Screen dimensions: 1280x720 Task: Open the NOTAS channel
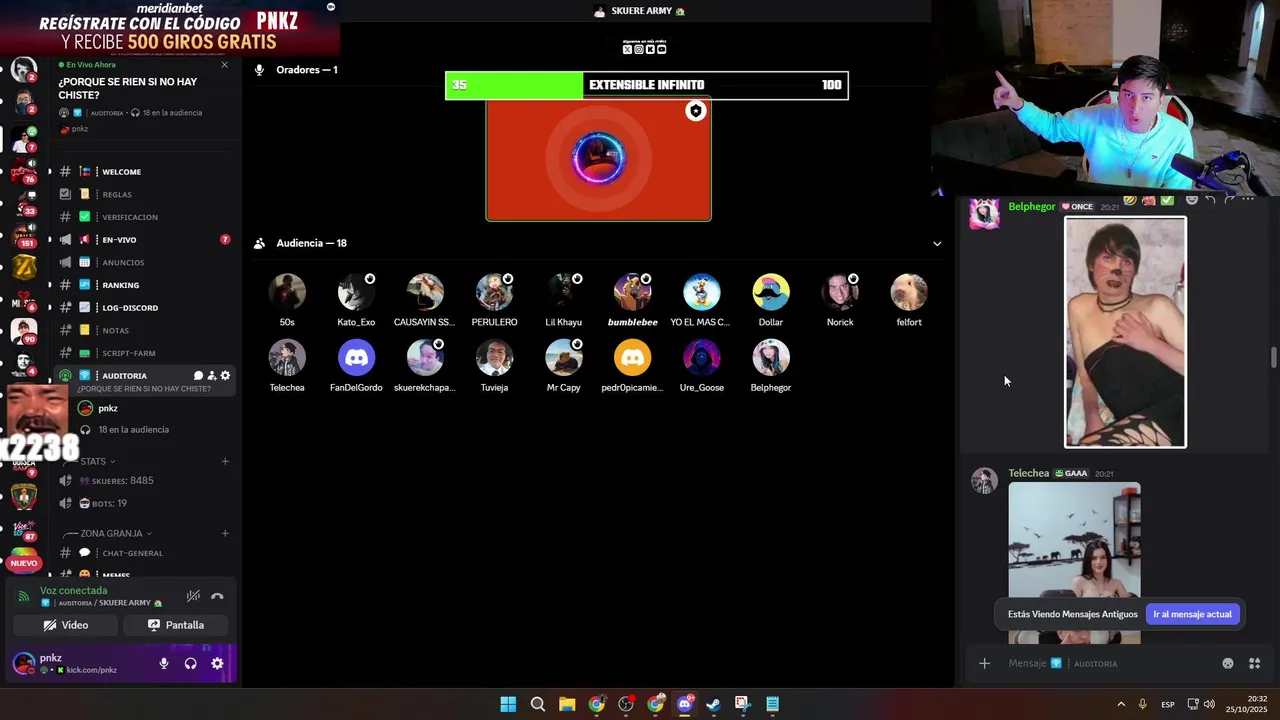[x=143, y=330]
